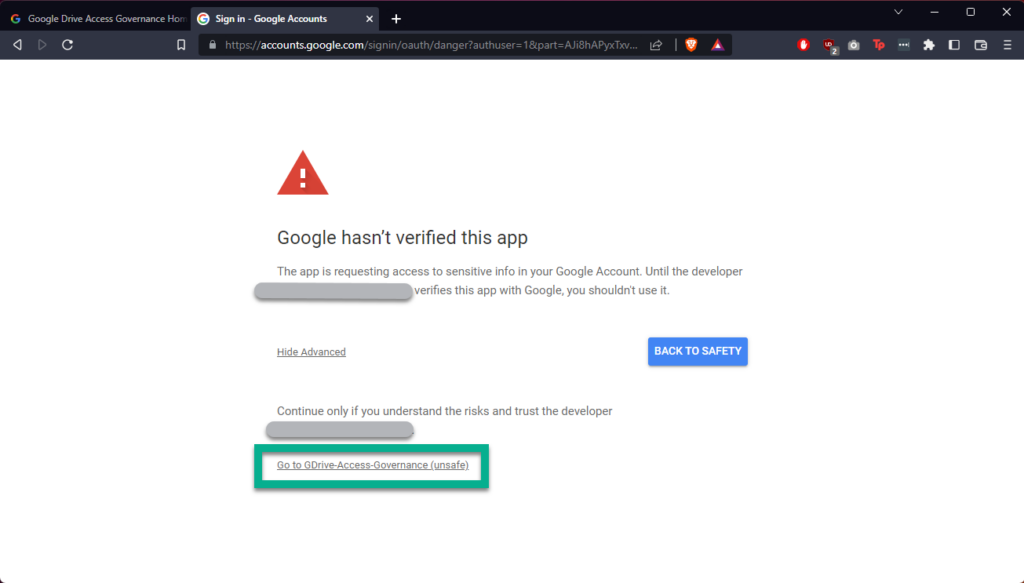Open the browser hamburger menu
The image size is (1024, 583).
pyautogui.click(x=1007, y=45)
